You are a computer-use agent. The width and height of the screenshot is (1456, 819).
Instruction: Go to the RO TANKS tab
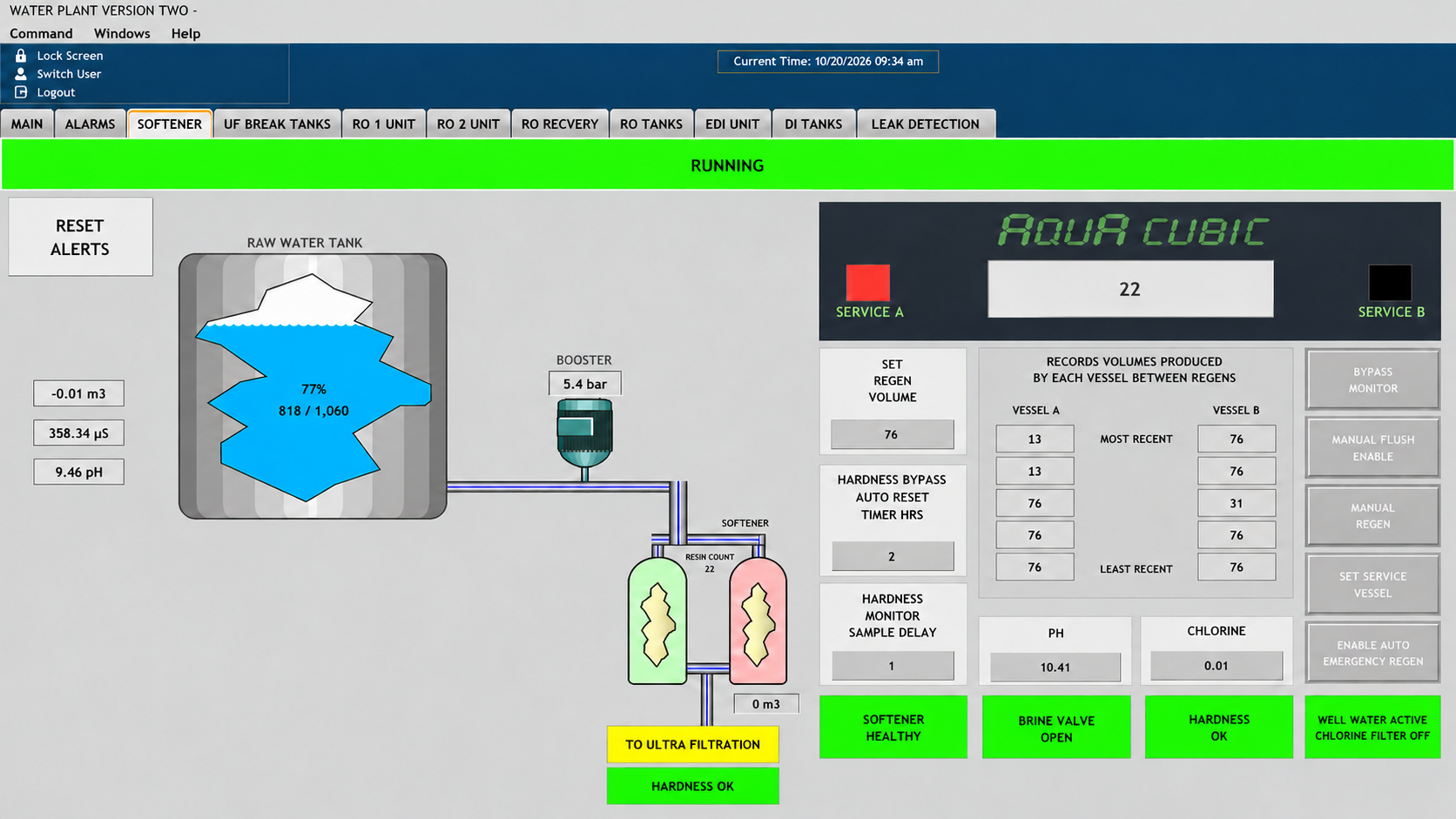[651, 124]
